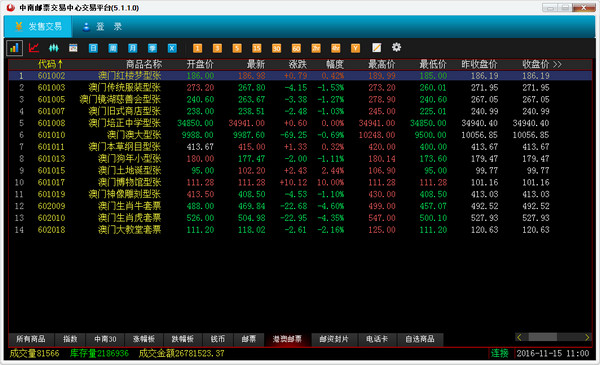The height and width of the screenshot is (365, 600).
Task: Select row 601013 澳门狗年小型张
Action: [300, 159]
